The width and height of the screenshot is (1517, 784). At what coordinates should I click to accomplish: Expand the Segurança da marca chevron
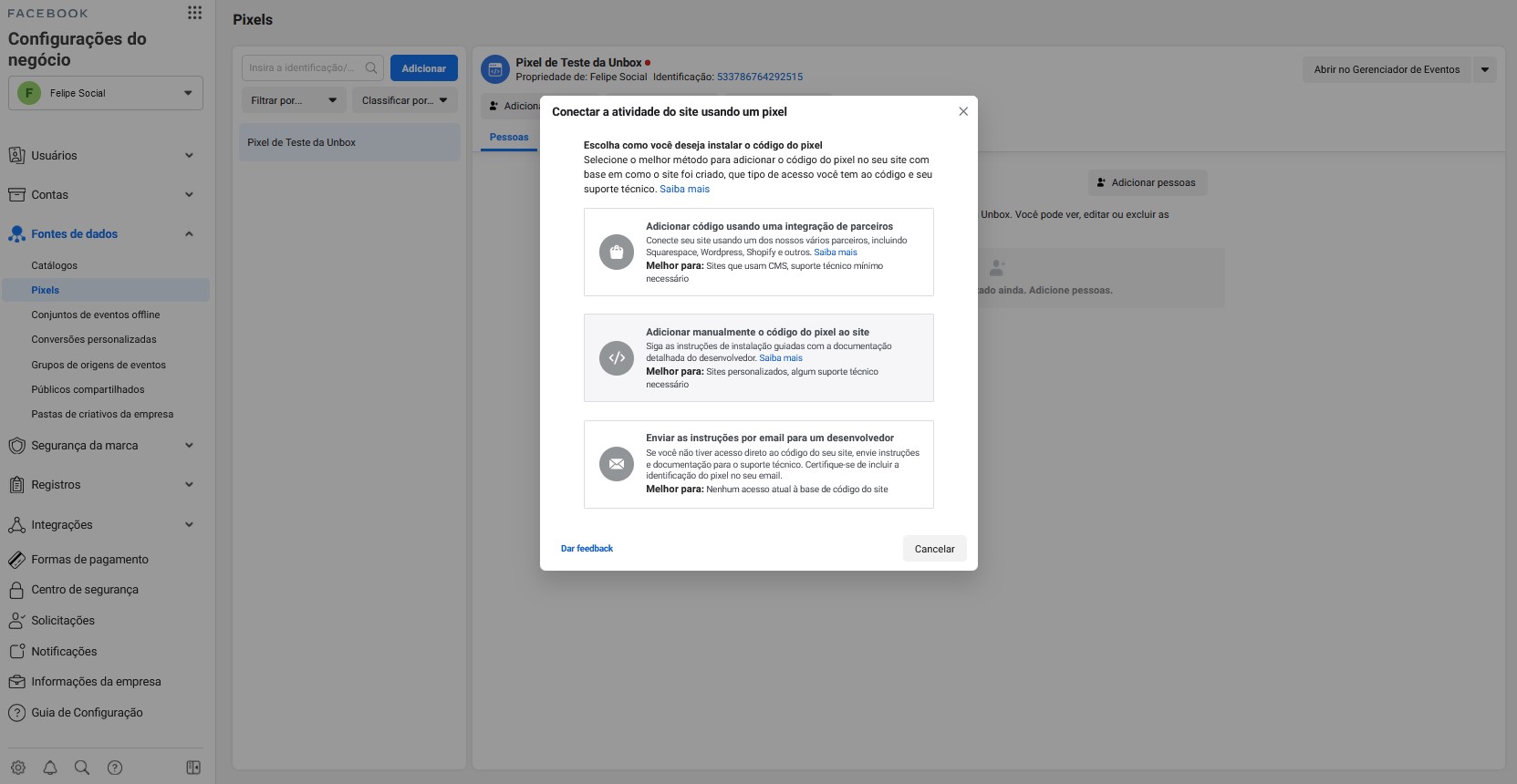tap(189, 446)
